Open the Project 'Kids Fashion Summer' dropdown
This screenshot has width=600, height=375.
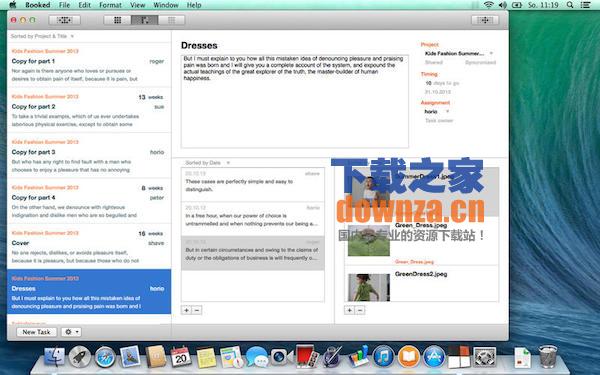pyautogui.click(x=458, y=53)
